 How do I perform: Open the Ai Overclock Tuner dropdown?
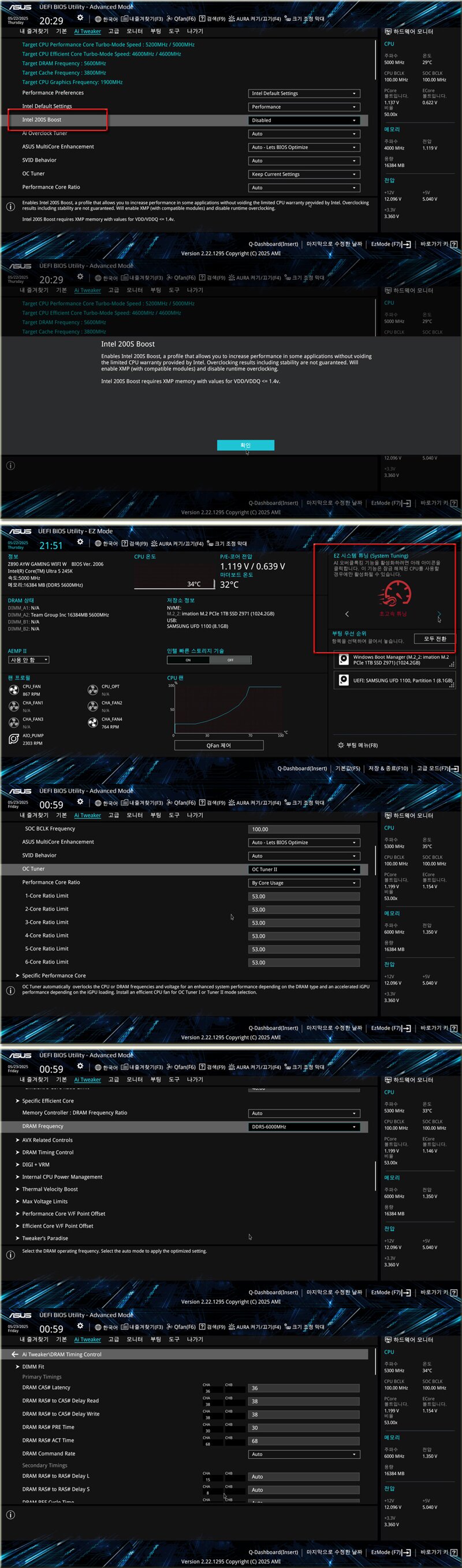click(304, 134)
